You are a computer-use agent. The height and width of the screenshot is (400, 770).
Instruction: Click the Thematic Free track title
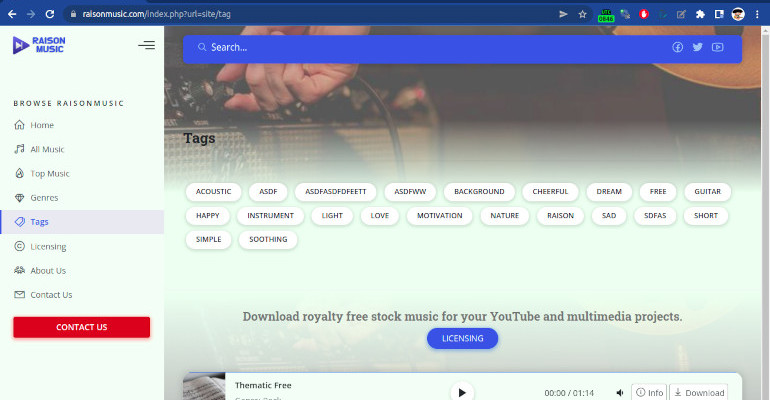tap(263, 385)
